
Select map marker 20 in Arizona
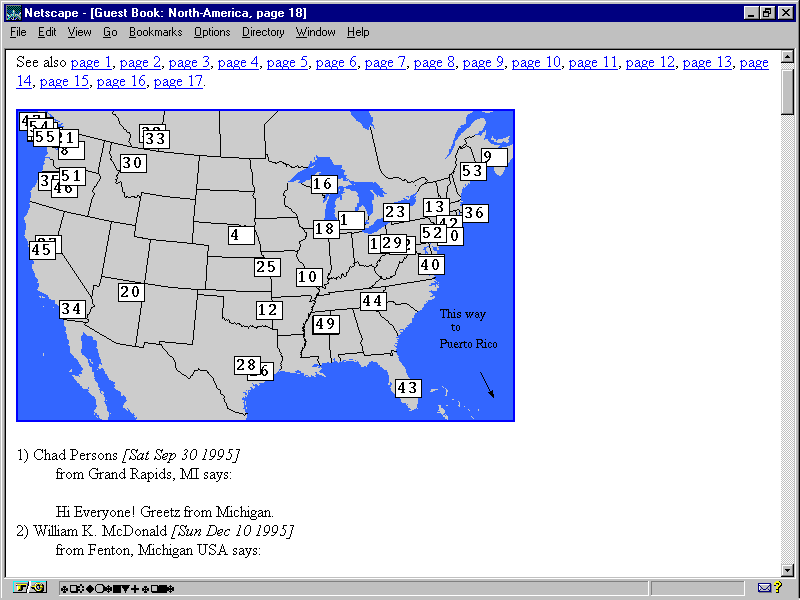(130, 292)
